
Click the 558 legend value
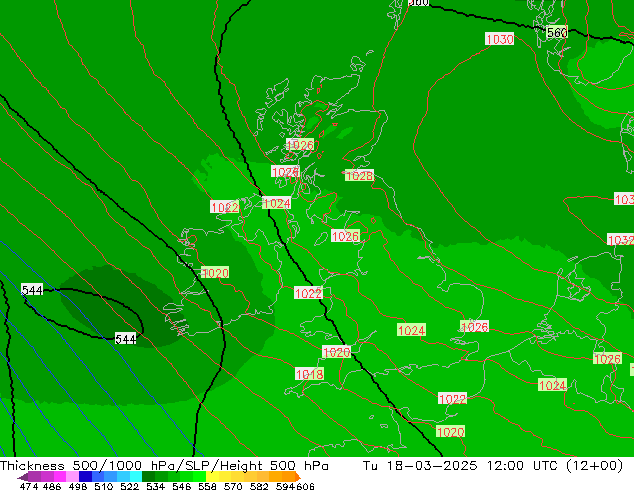point(207,486)
